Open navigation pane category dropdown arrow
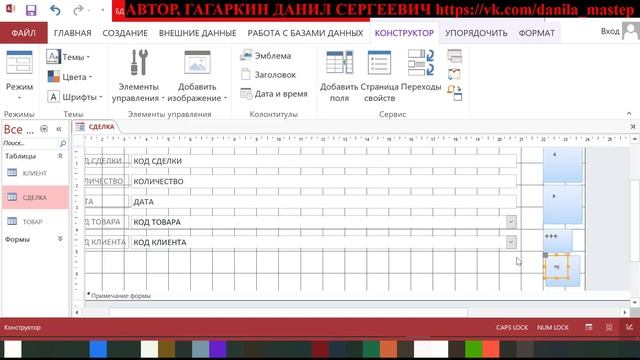This screenshot has width=640, height=360. pyautogui.click(x=44, y=129)
